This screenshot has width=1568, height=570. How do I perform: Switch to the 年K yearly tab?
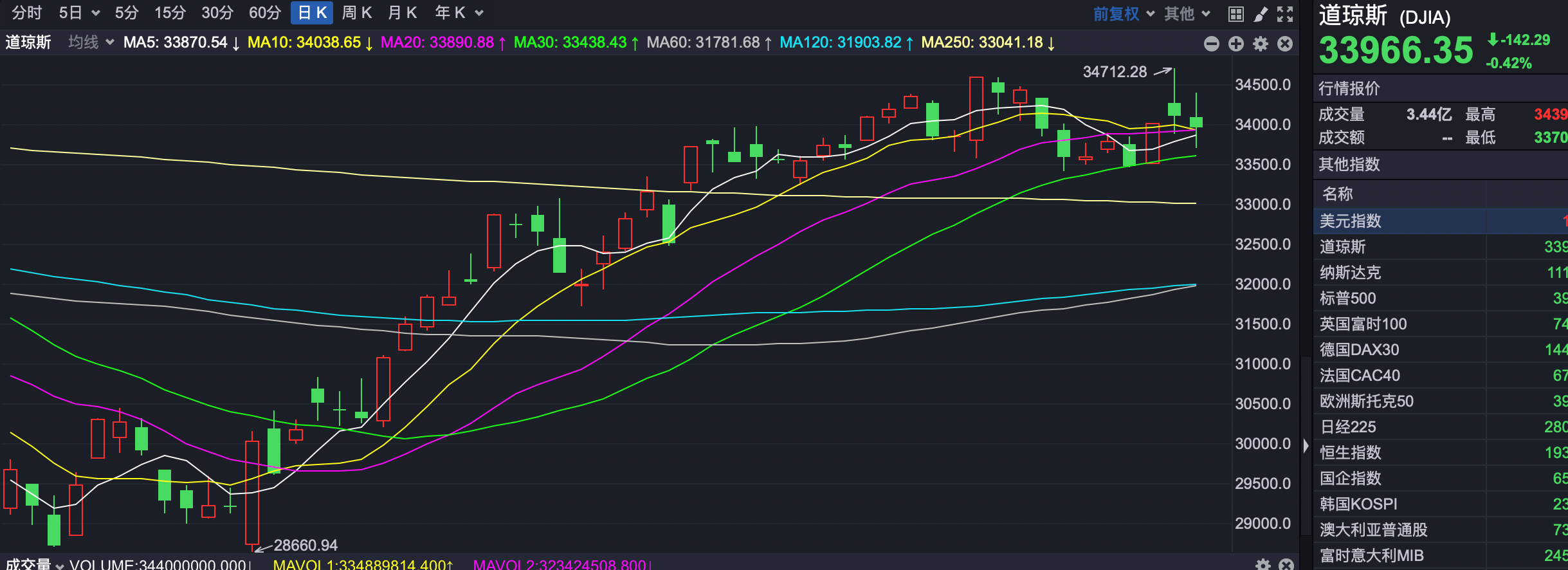coord(450,13)
